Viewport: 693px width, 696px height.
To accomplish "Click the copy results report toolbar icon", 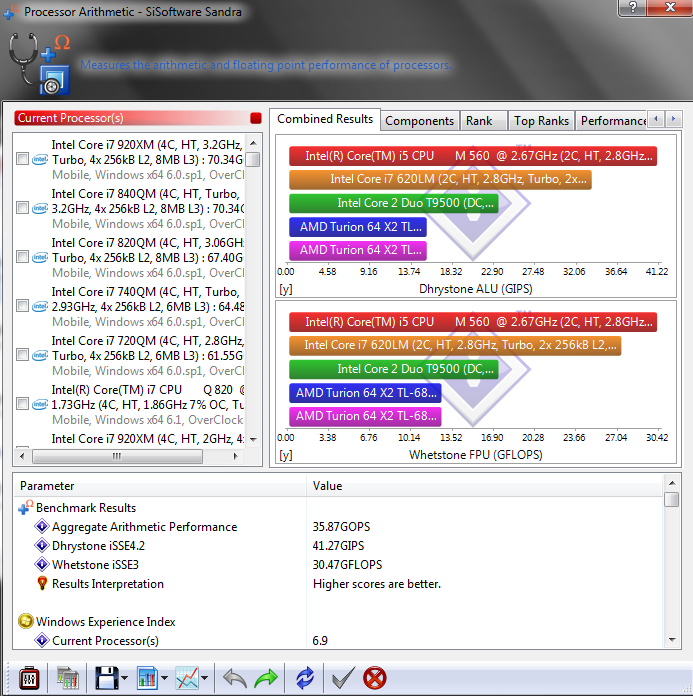I will pos(67,678).
